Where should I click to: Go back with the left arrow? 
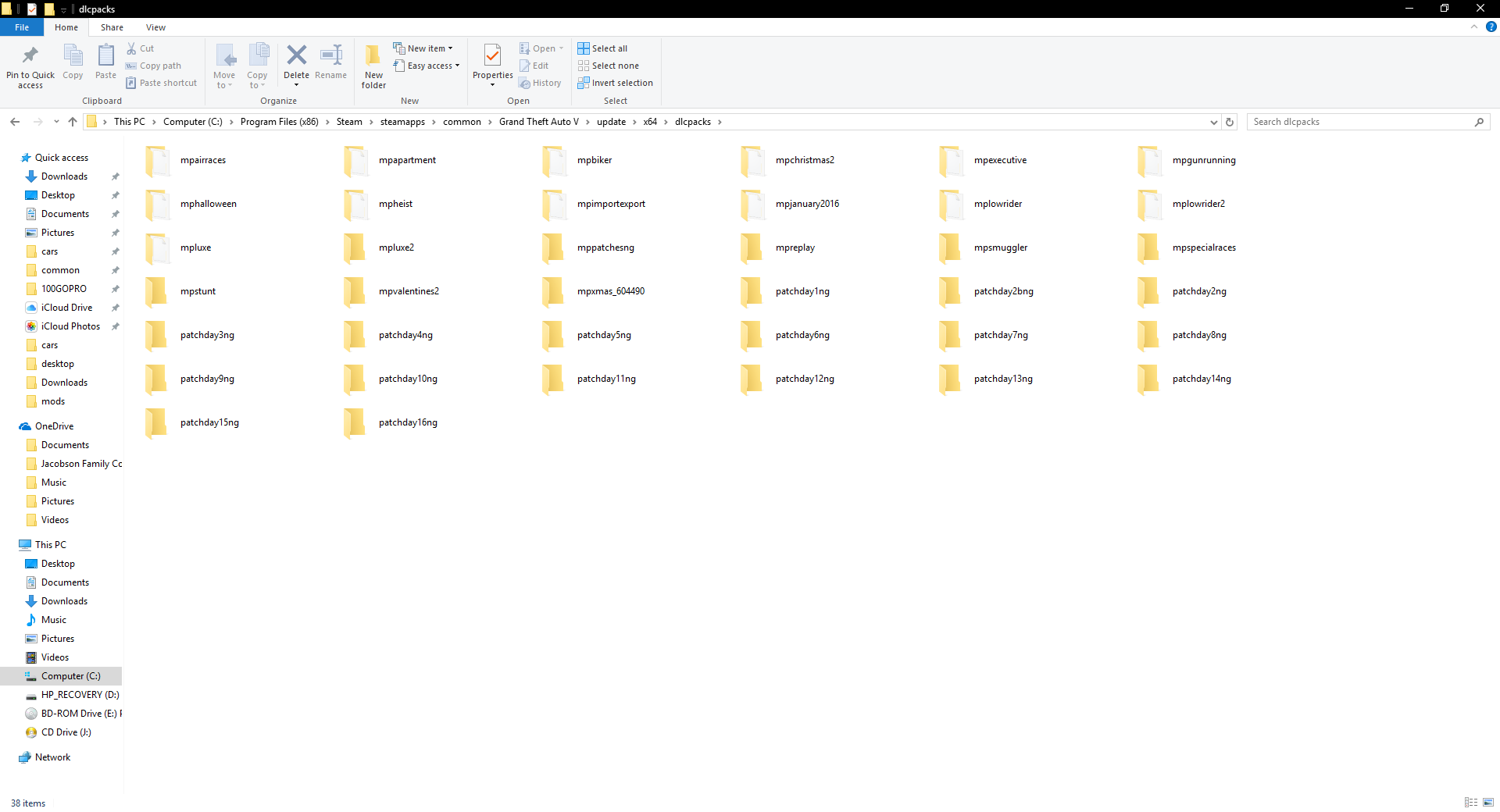click(15, 122)
